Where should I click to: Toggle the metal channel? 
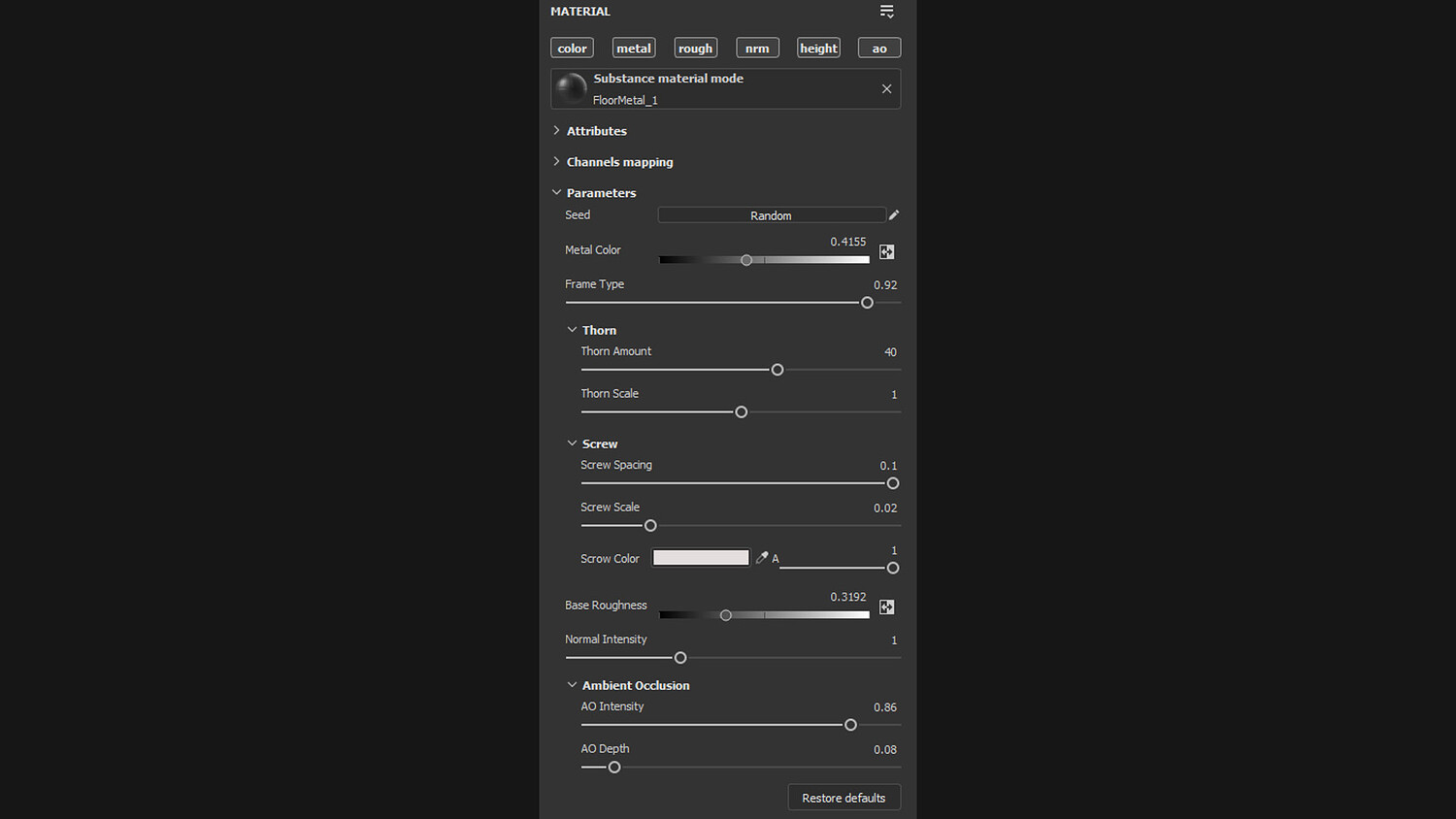634,49
